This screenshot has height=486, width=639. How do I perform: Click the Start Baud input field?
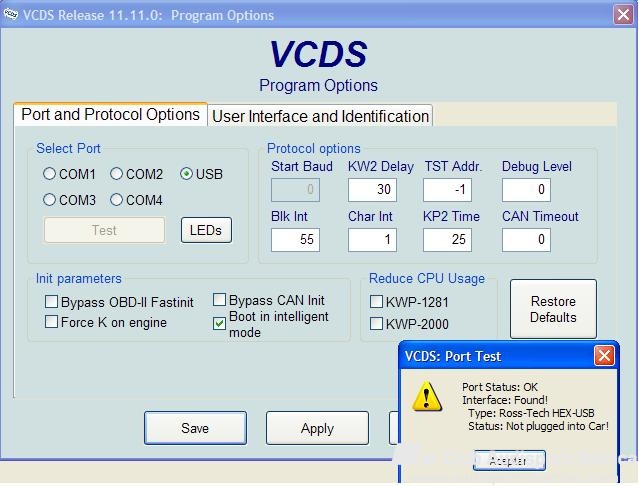295,189
